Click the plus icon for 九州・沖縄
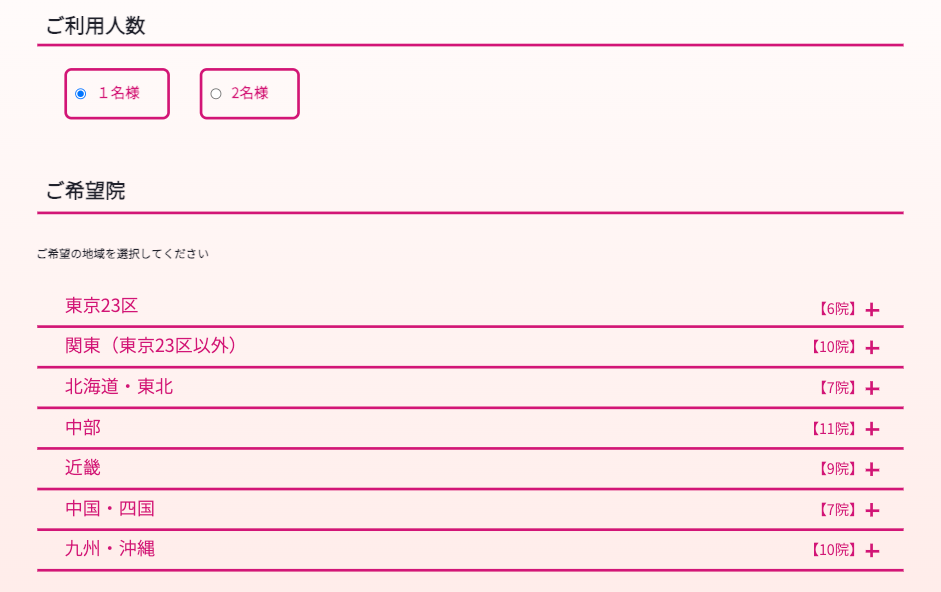941x592 pixels. [872, 551]
